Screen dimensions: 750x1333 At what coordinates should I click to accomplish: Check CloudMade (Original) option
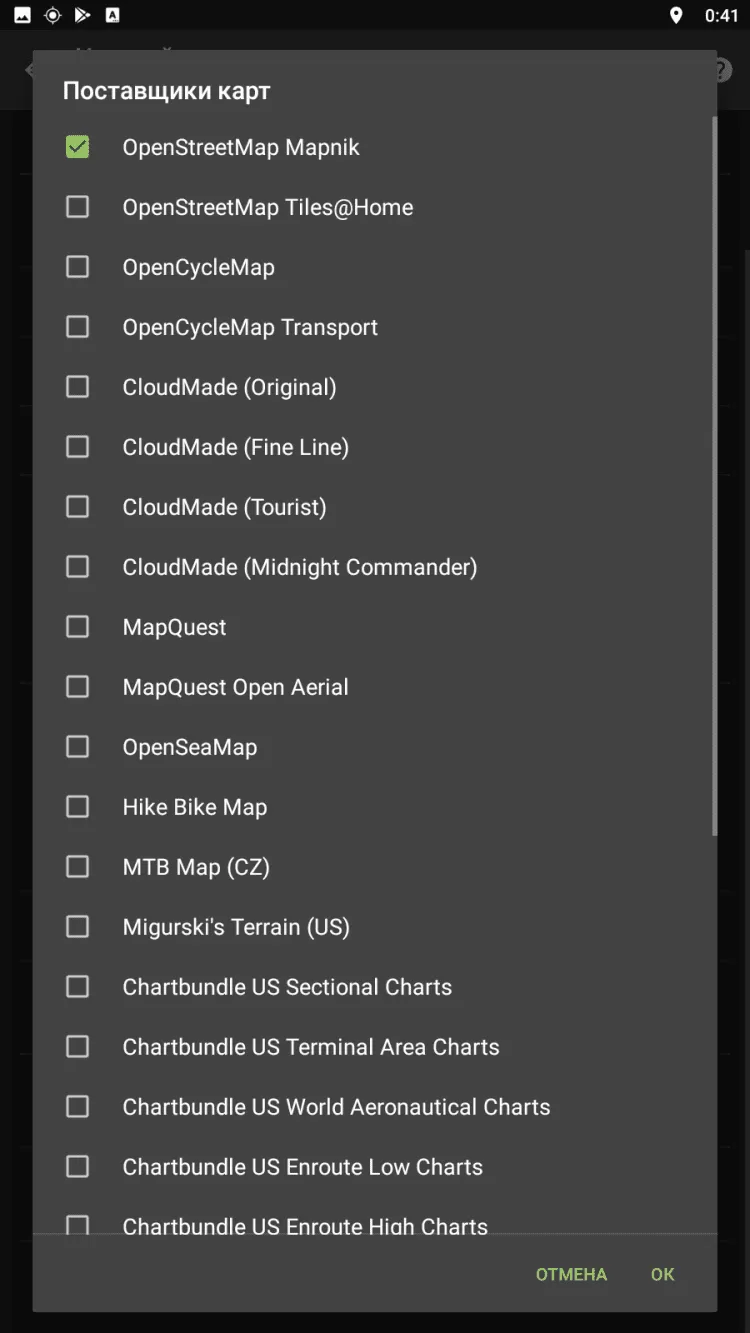(x=77, y=387)
